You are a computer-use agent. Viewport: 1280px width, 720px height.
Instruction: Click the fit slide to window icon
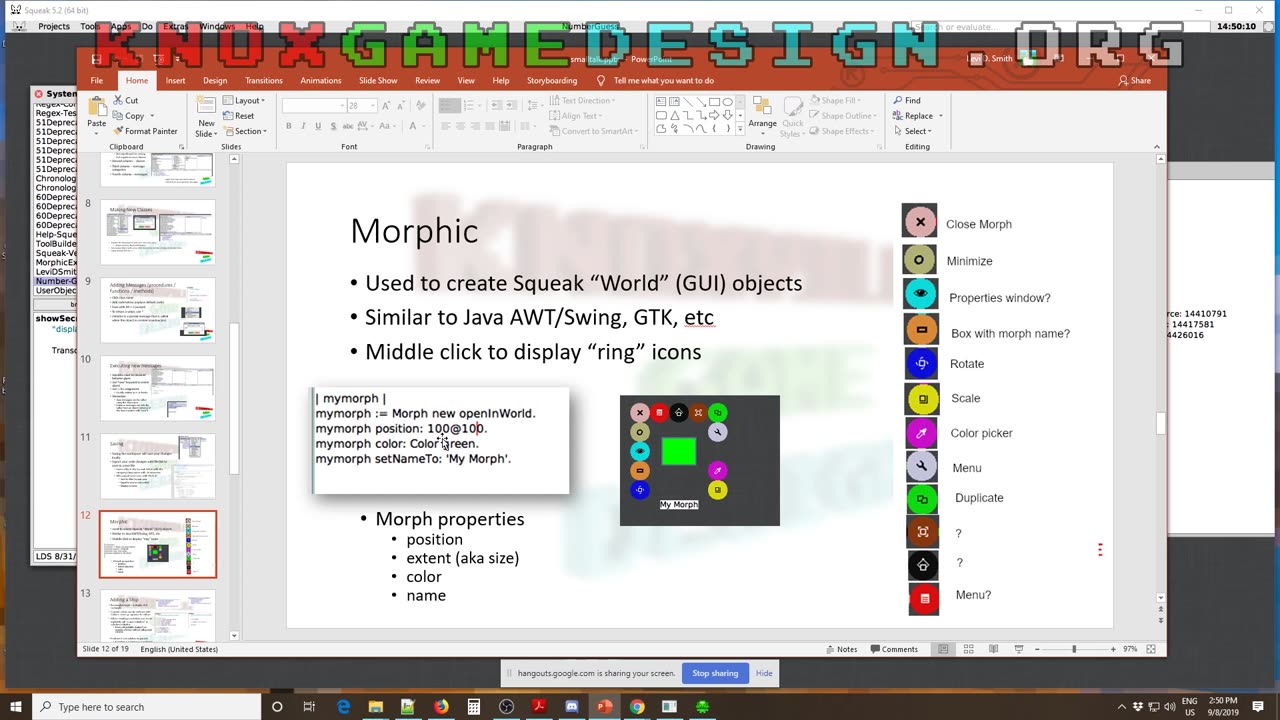(1151, 649)
